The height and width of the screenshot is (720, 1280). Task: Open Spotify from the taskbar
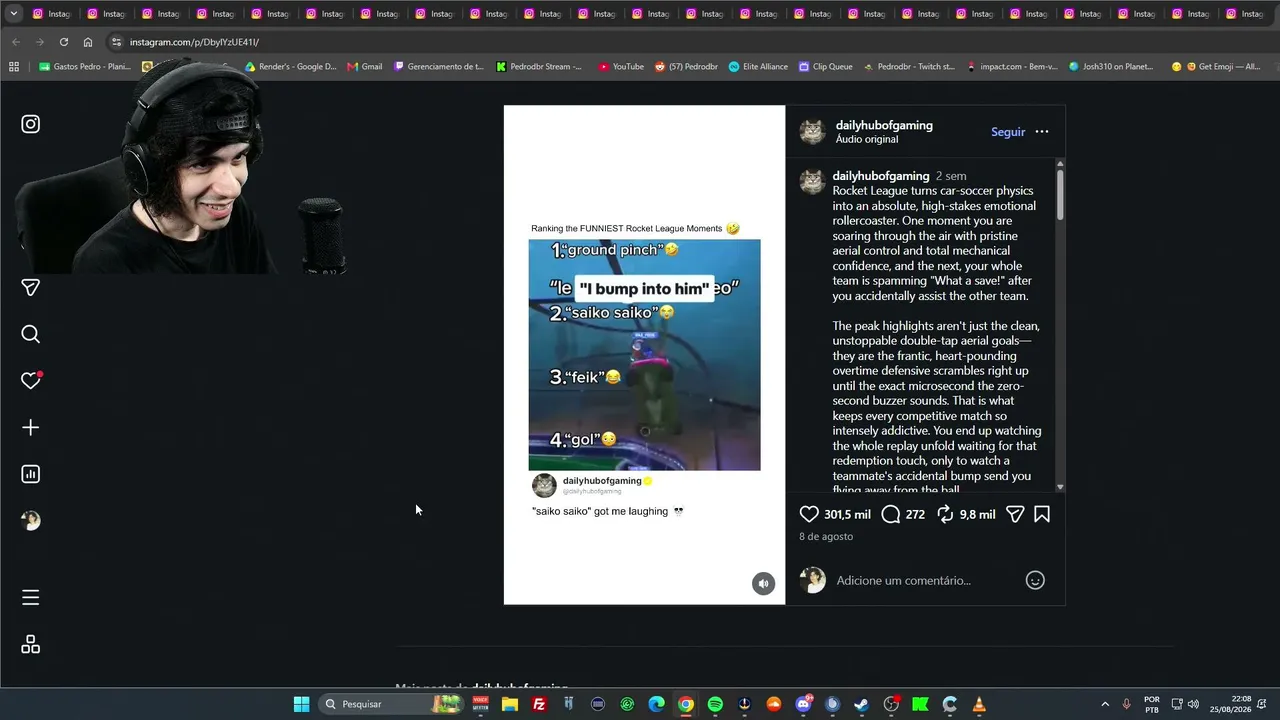715,704
